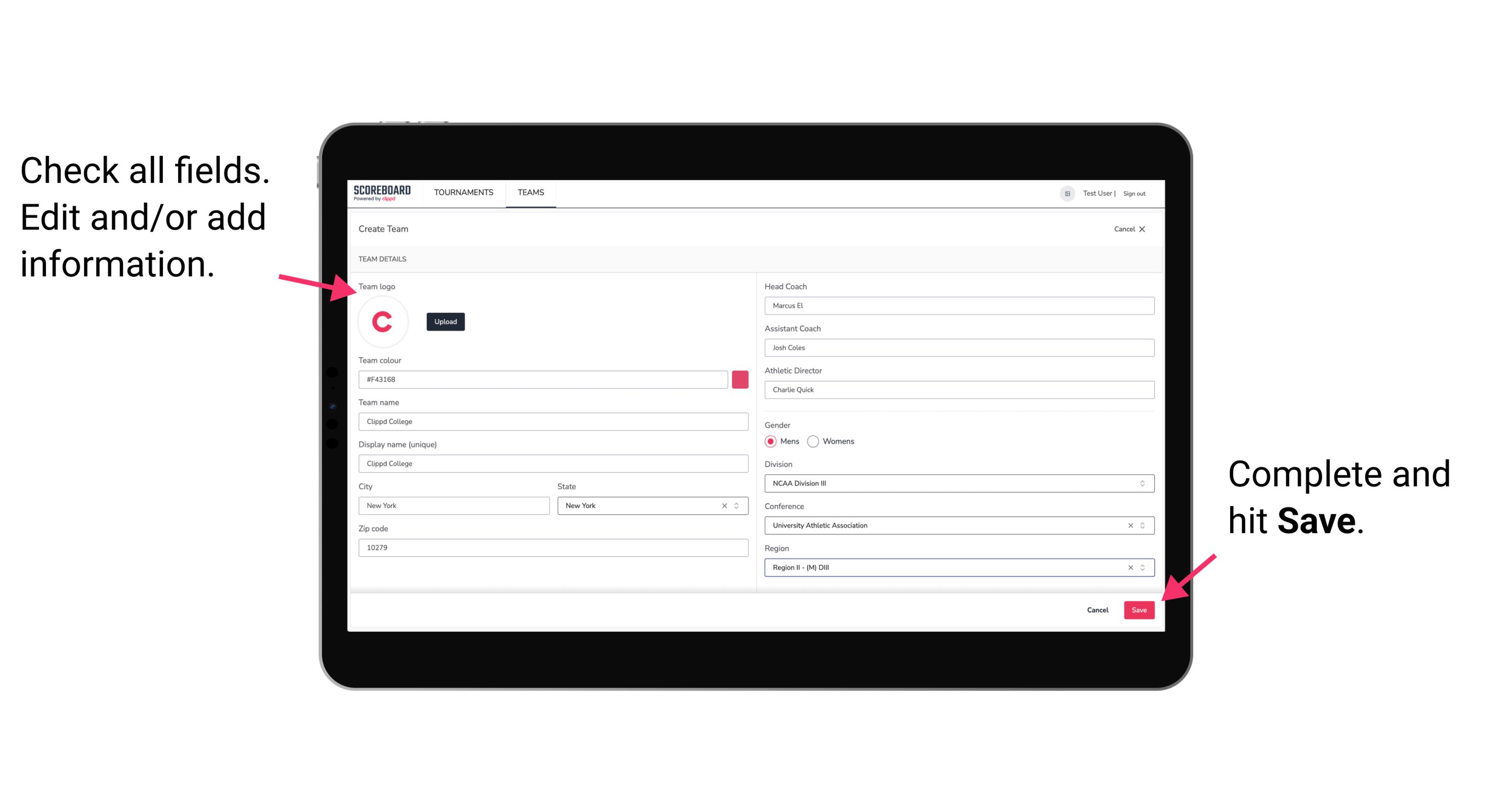Click the team colour red swatch

pyautogui.click(x=741, y=379)
